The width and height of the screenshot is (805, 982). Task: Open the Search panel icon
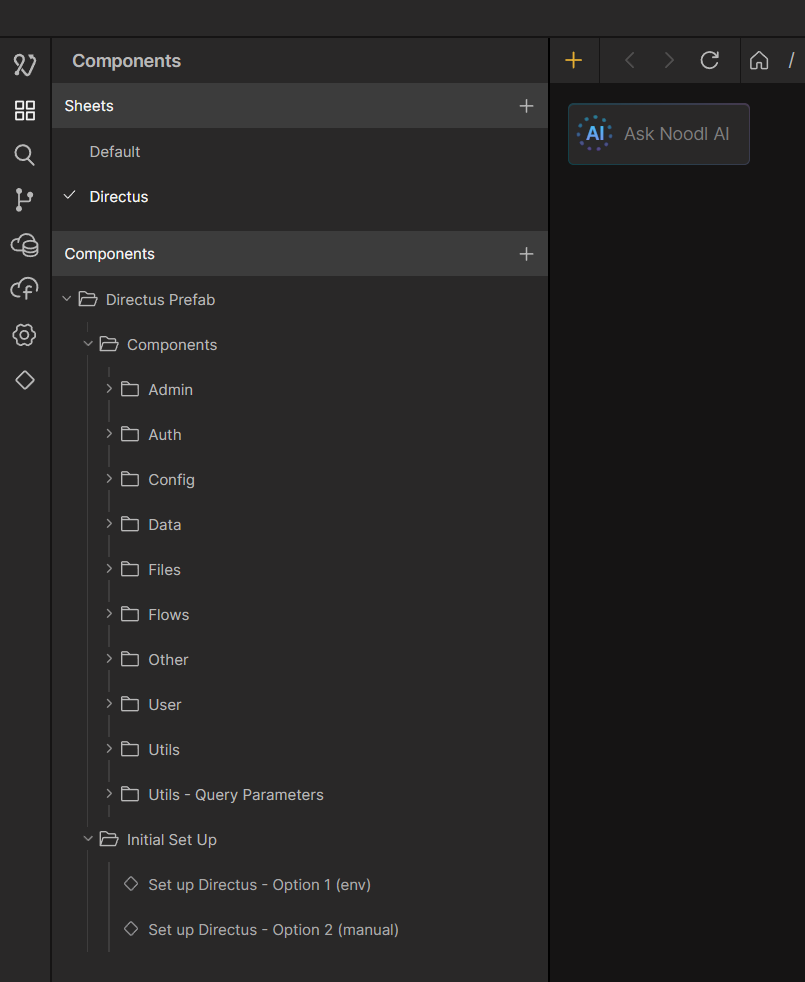tap(24, 155)
